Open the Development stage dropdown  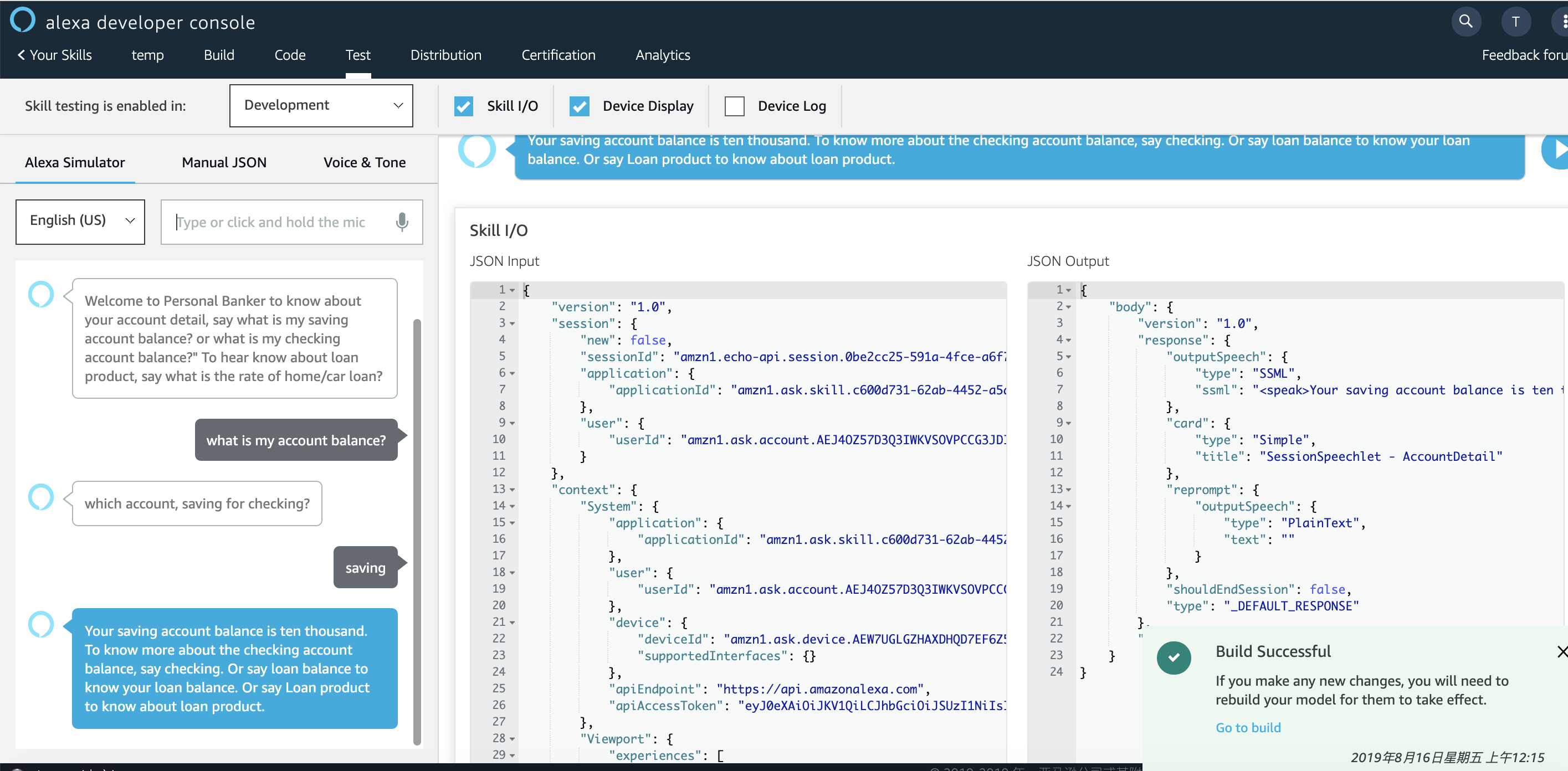click(321, 106)
